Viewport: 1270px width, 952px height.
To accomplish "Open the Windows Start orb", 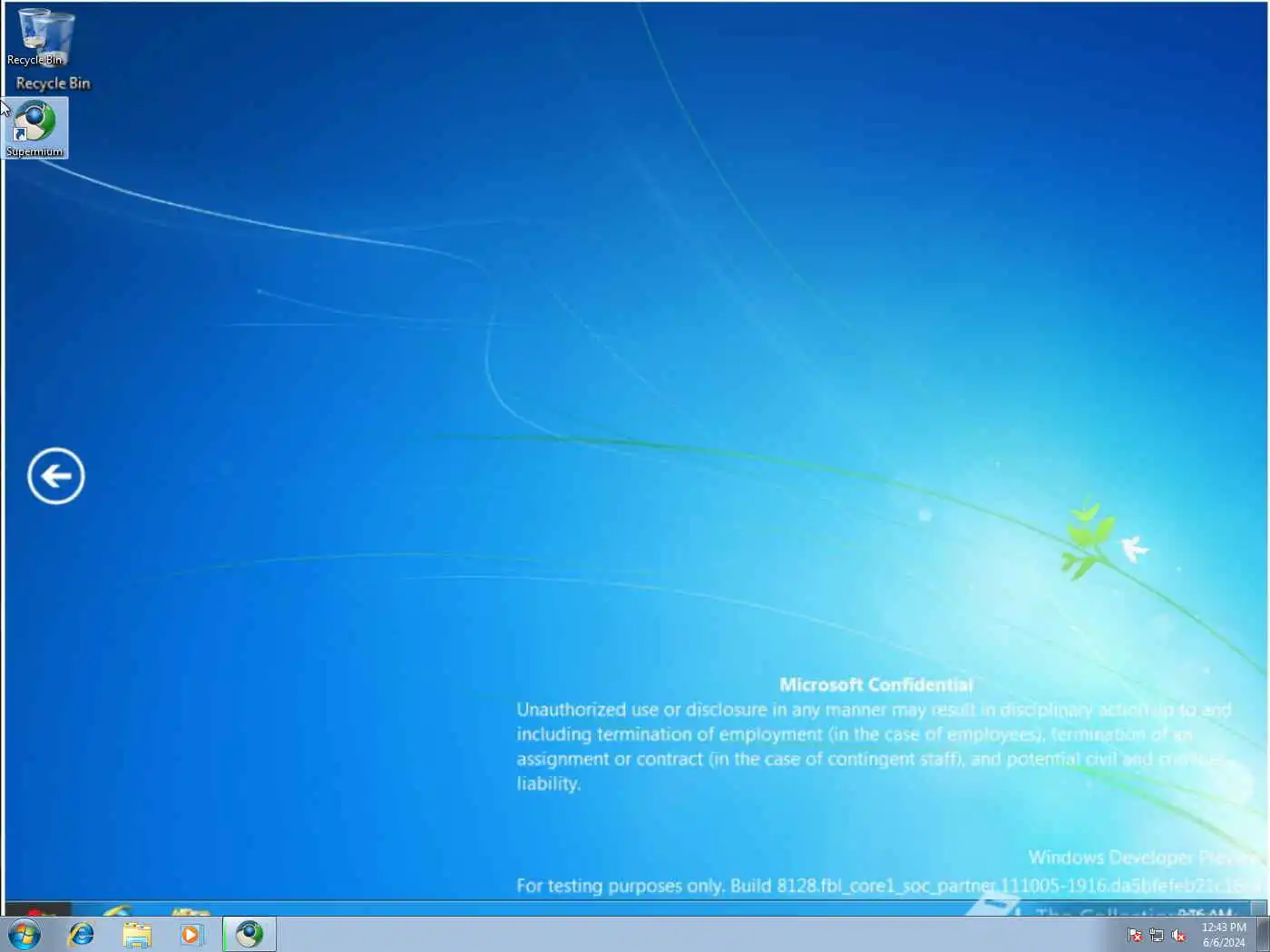I will (x=24, y=934).
